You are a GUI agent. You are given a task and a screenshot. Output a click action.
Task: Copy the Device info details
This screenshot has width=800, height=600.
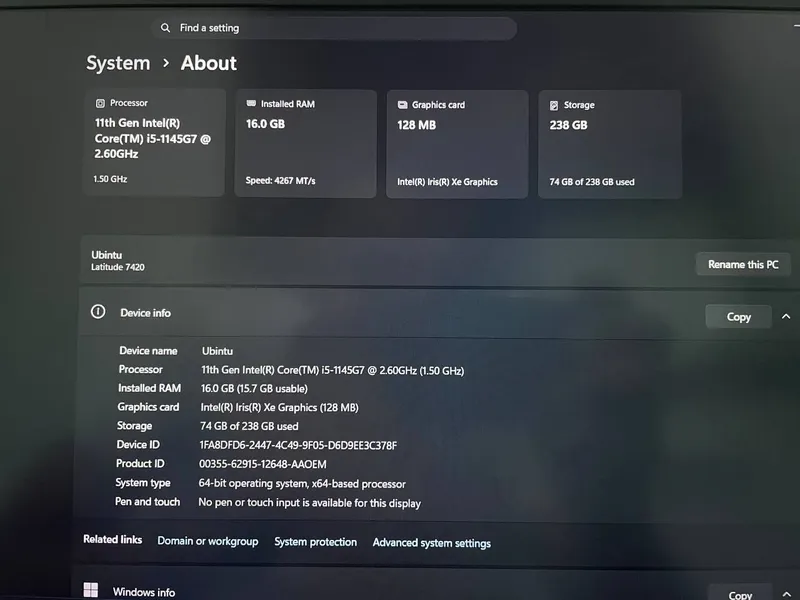(x=738, y=317)
